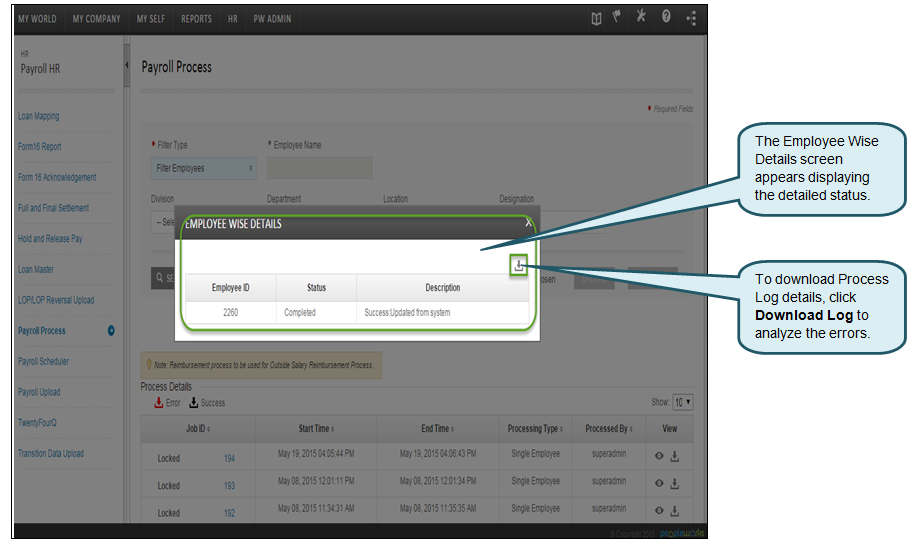Open the tools wrench icon
Image resolution: width=912 pixels, height=545 pixels.
click(x=641, y=18)
